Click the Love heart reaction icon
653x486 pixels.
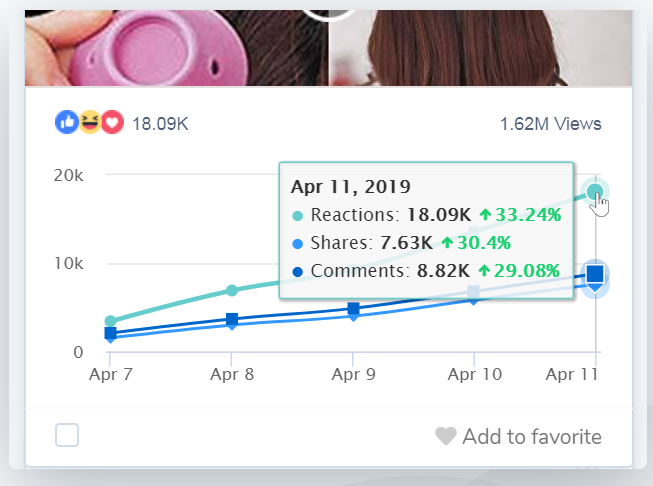(111, 122)
